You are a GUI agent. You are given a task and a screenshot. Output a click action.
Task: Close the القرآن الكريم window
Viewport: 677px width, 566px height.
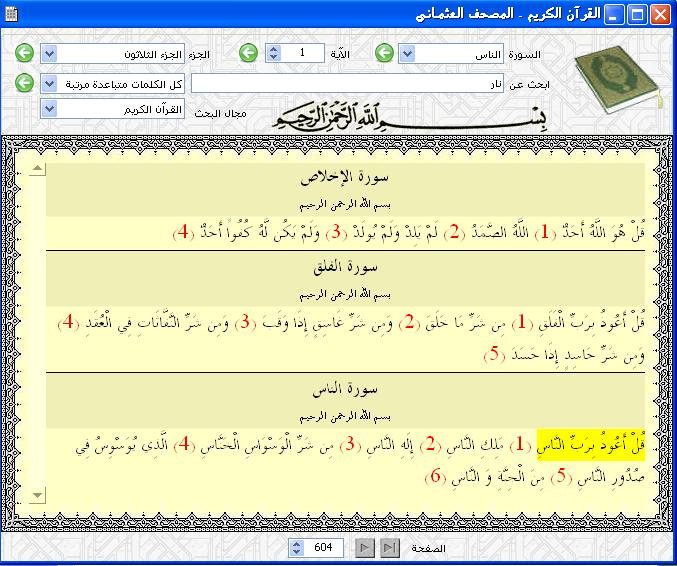[x=661, y=15]
